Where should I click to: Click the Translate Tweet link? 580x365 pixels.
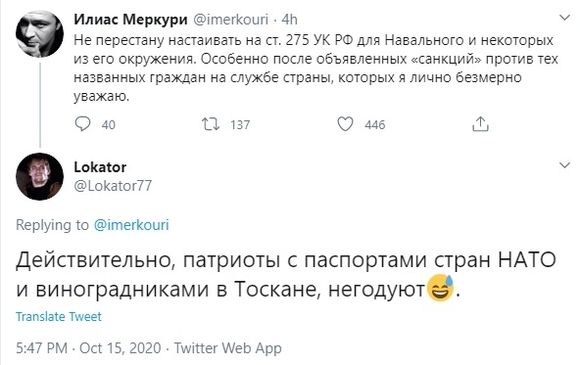coord(58,317)
